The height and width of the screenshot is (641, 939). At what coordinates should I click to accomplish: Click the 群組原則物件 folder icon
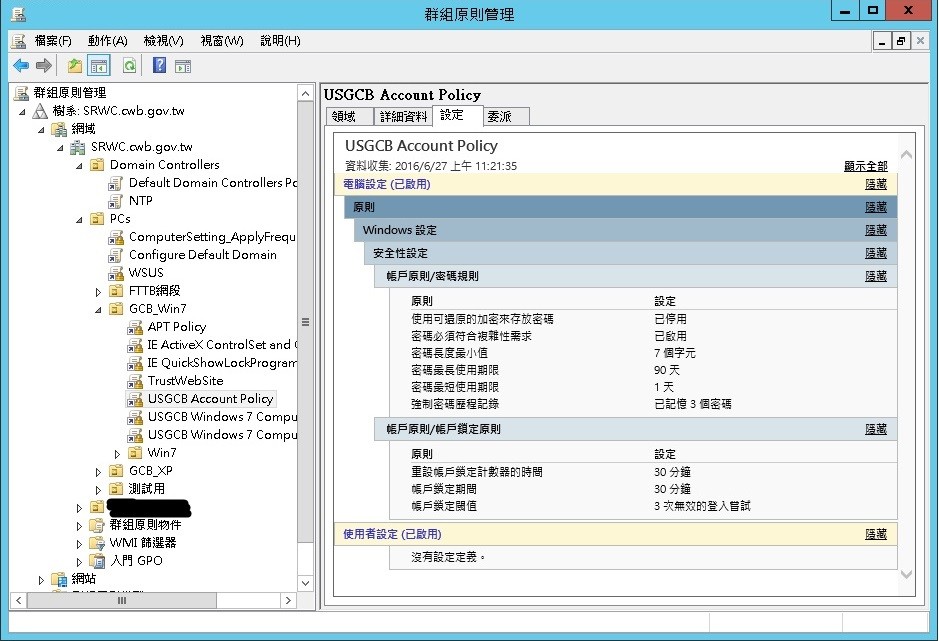[97, 525]
